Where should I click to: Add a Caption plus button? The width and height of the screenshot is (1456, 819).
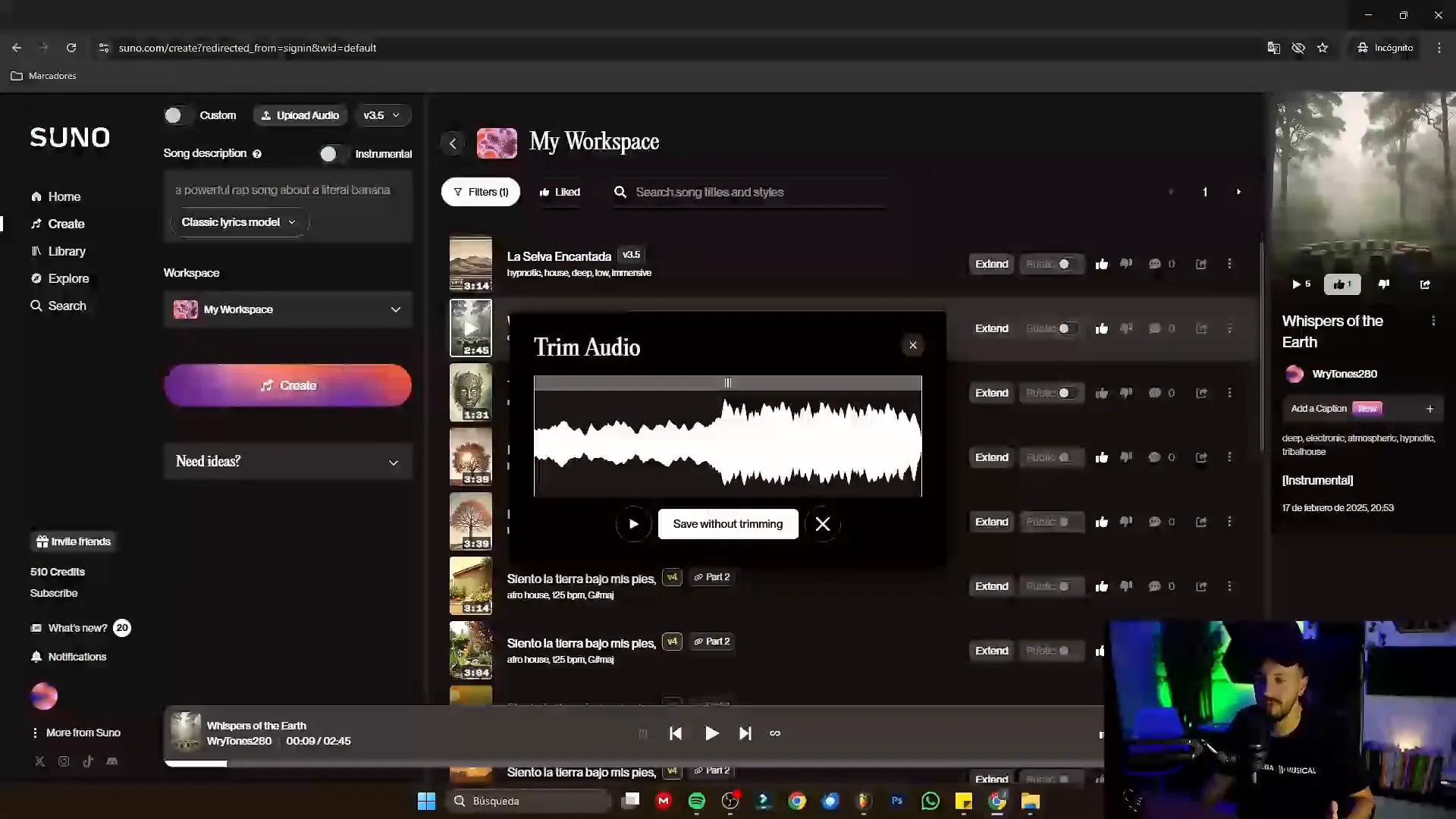(1429, 409)
